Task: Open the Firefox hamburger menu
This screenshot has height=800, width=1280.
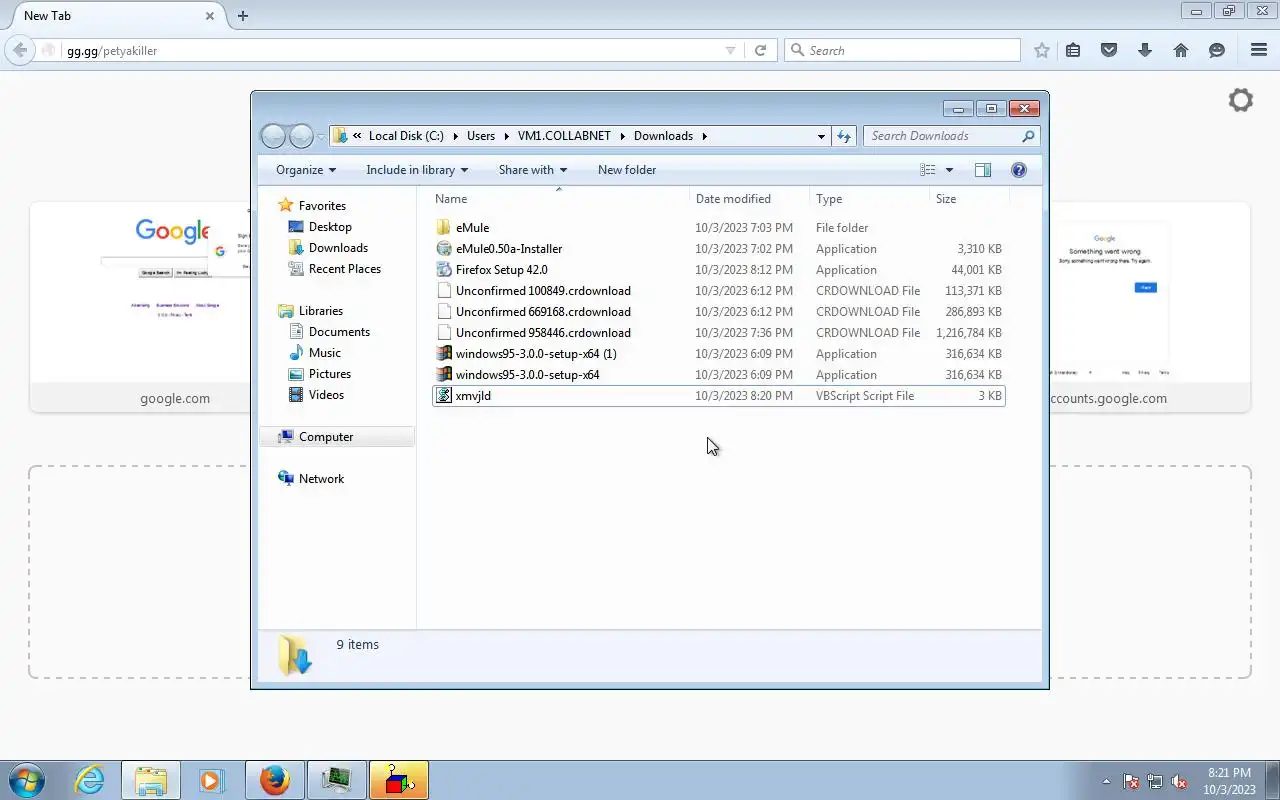Action: point(1259,50)
